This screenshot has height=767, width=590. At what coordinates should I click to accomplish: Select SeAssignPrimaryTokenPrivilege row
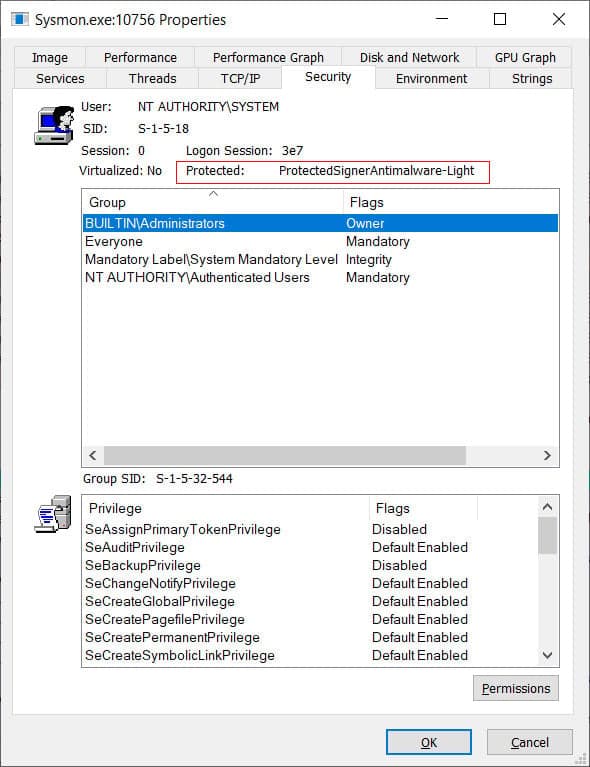pos(310,529)
